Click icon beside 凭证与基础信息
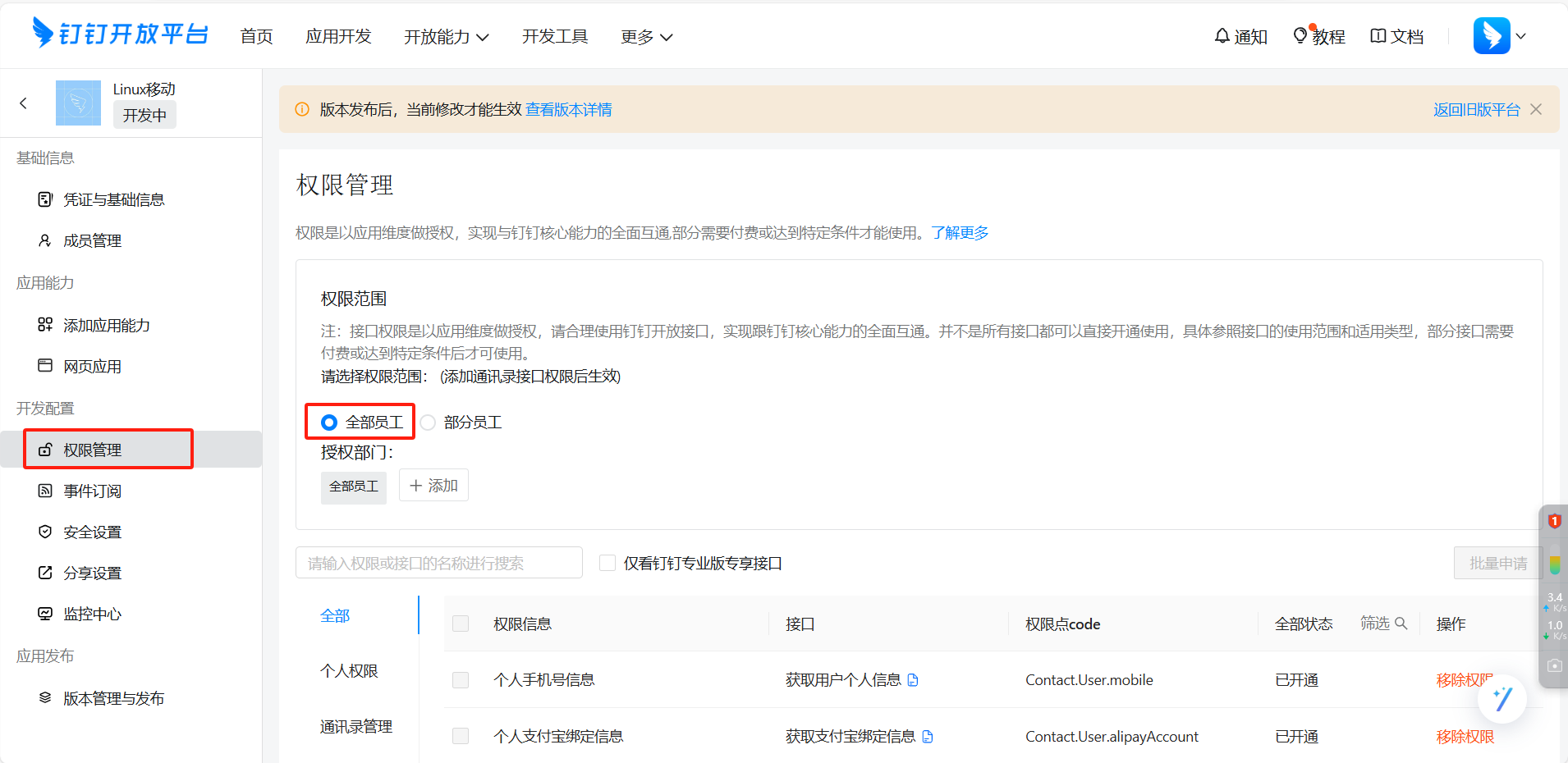Viewport: 1568px width, 763px height. 45,199
